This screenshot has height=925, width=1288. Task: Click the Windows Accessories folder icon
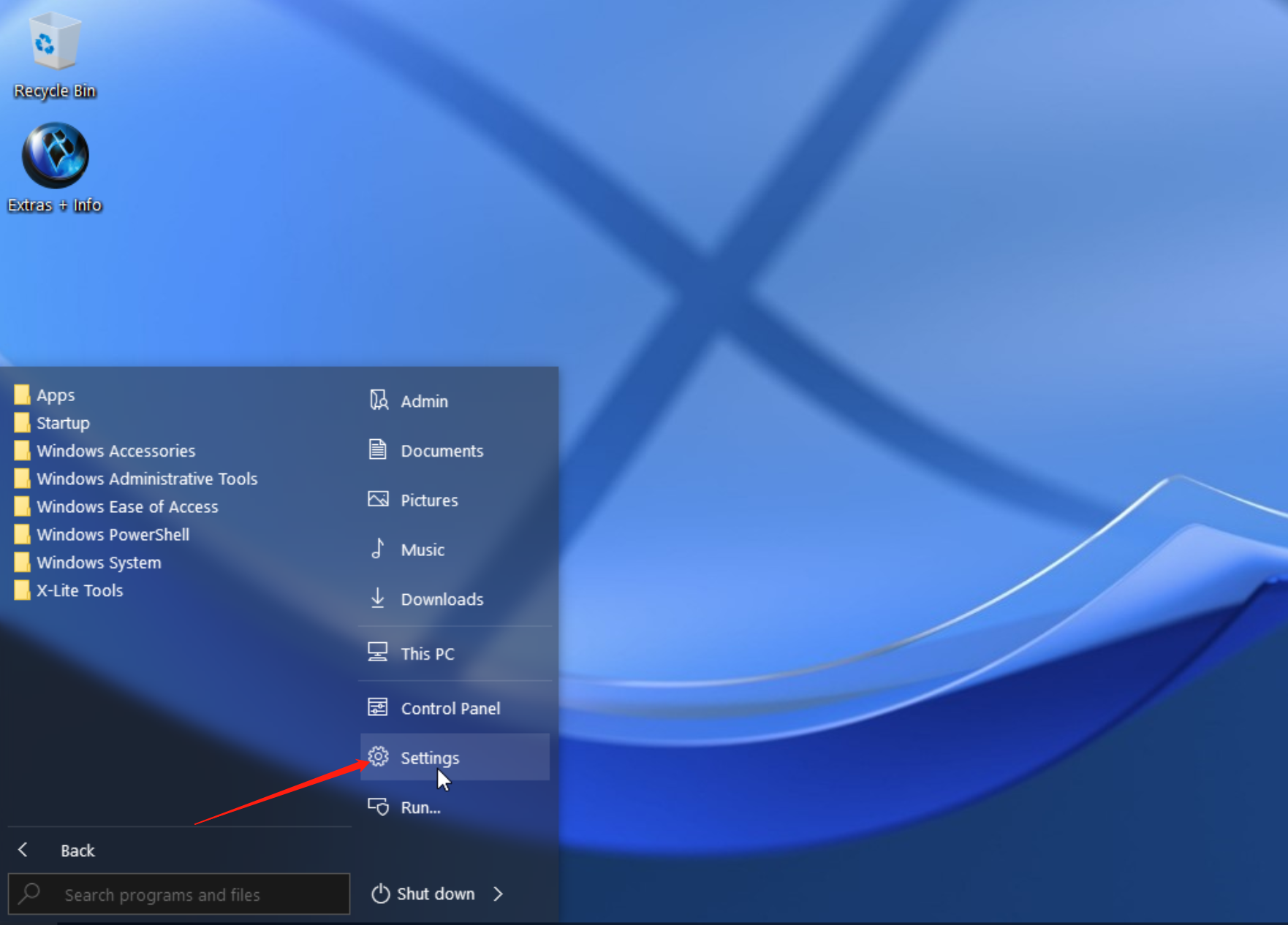(x=22, y=450)
